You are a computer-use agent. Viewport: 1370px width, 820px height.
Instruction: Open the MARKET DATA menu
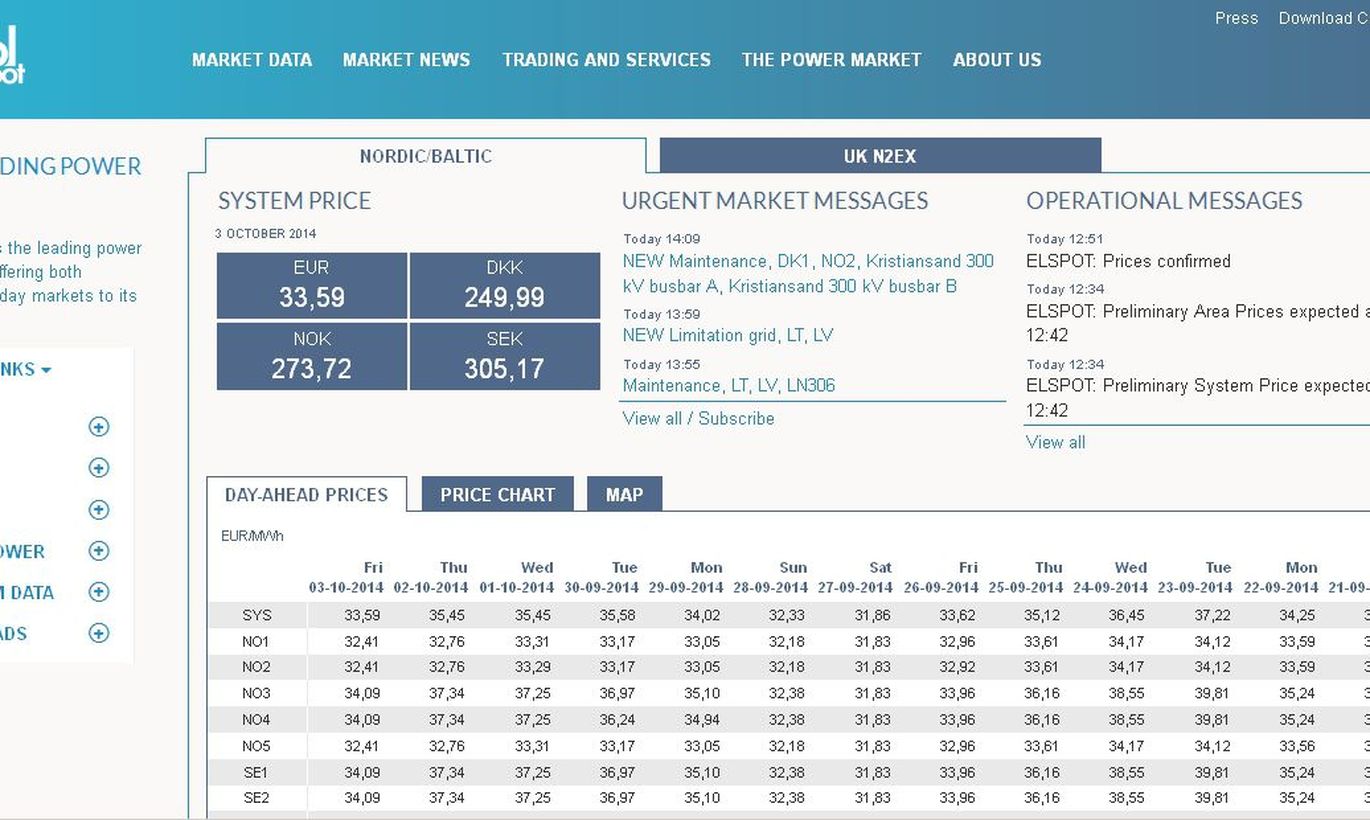(x=252, y=60)
